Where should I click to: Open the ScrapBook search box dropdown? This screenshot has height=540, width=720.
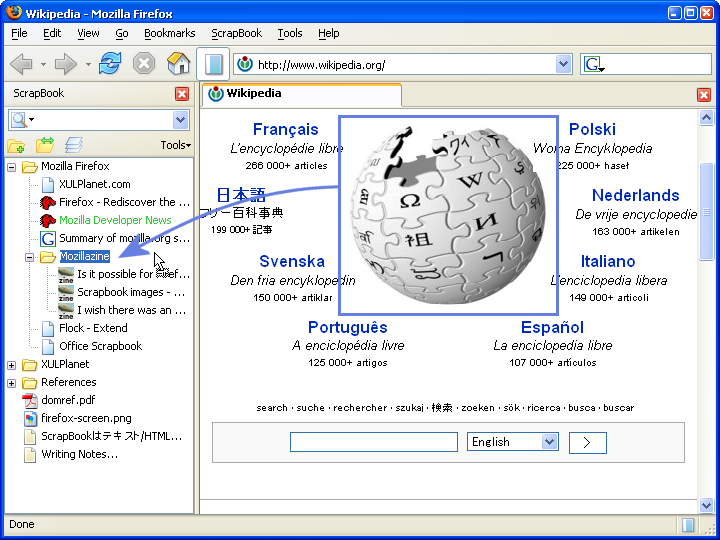180,120
